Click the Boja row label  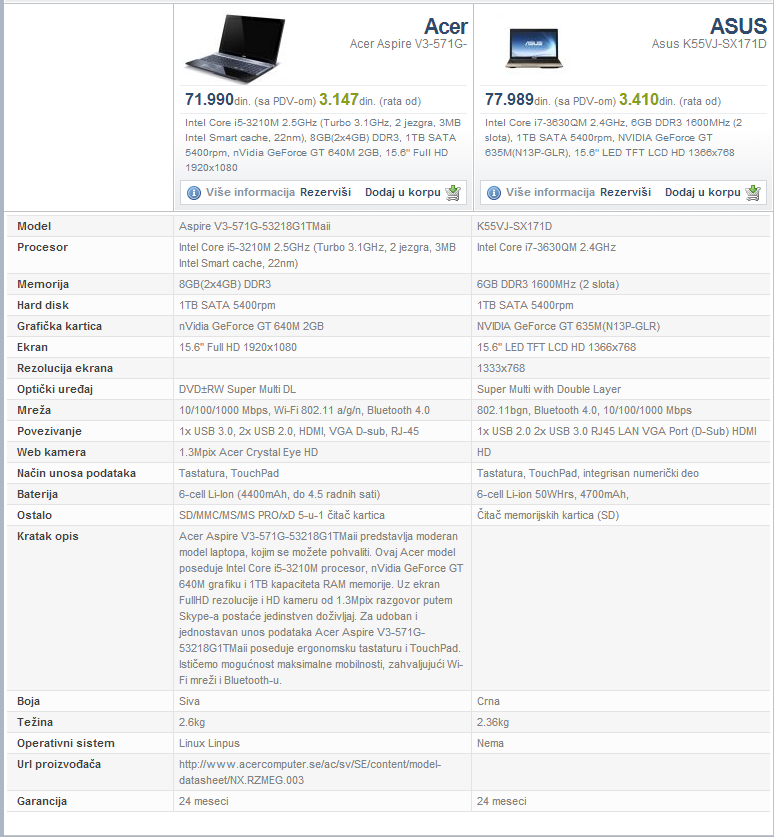pos(29,701)
